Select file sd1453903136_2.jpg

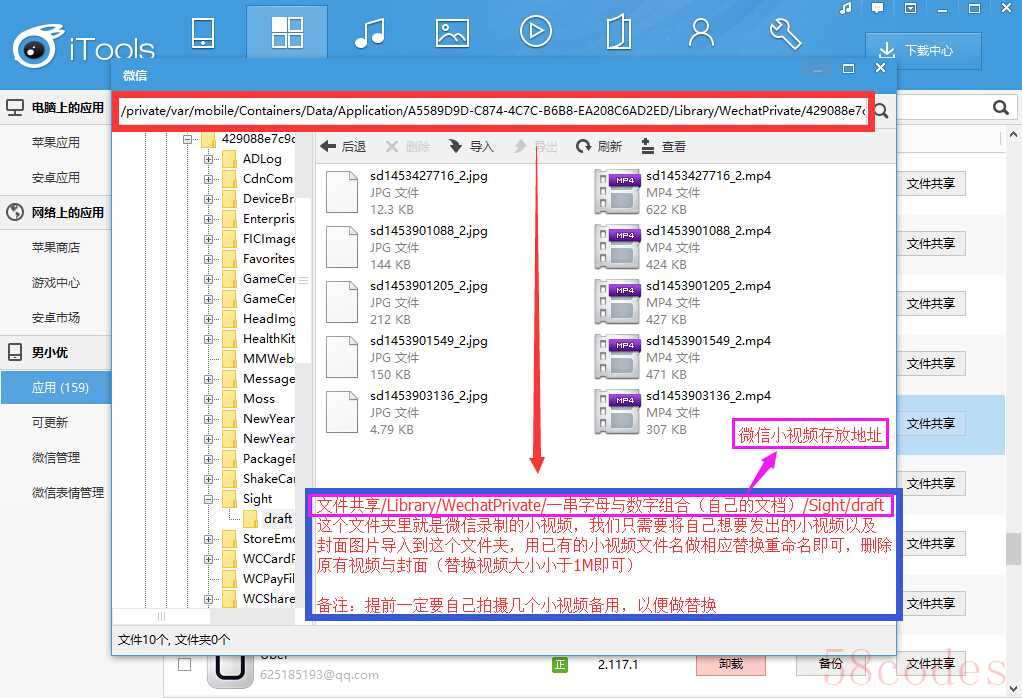point(407,413)
